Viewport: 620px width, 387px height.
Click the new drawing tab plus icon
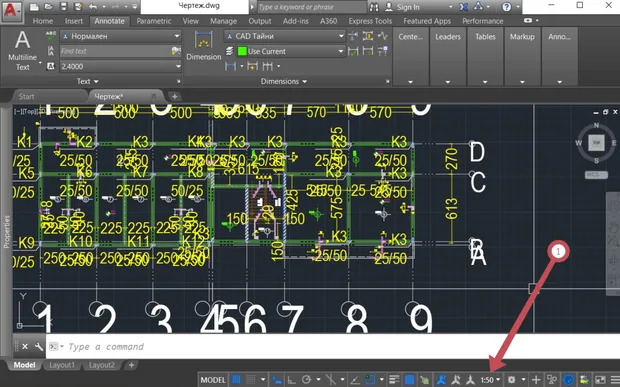174,96
